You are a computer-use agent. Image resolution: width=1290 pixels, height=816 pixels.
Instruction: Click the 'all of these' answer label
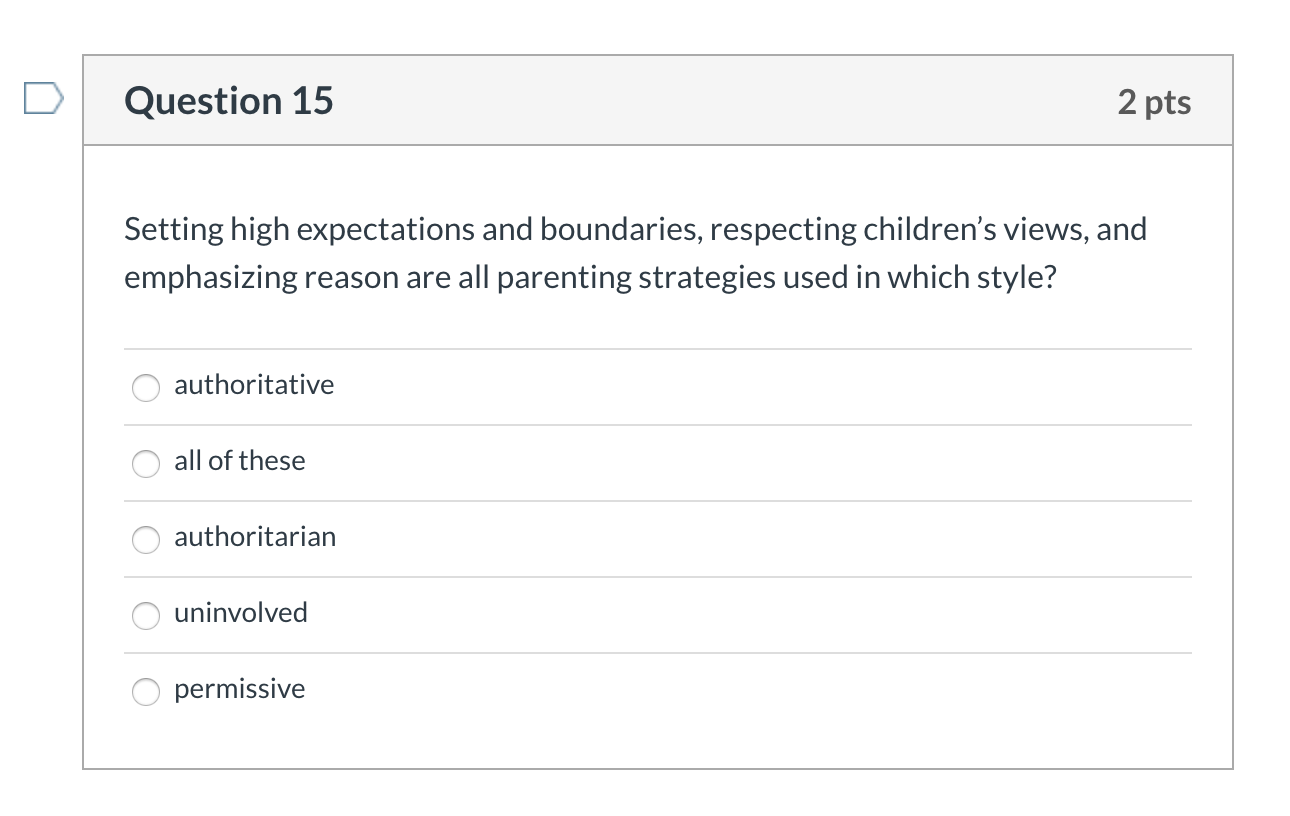[x=239, y=461]
